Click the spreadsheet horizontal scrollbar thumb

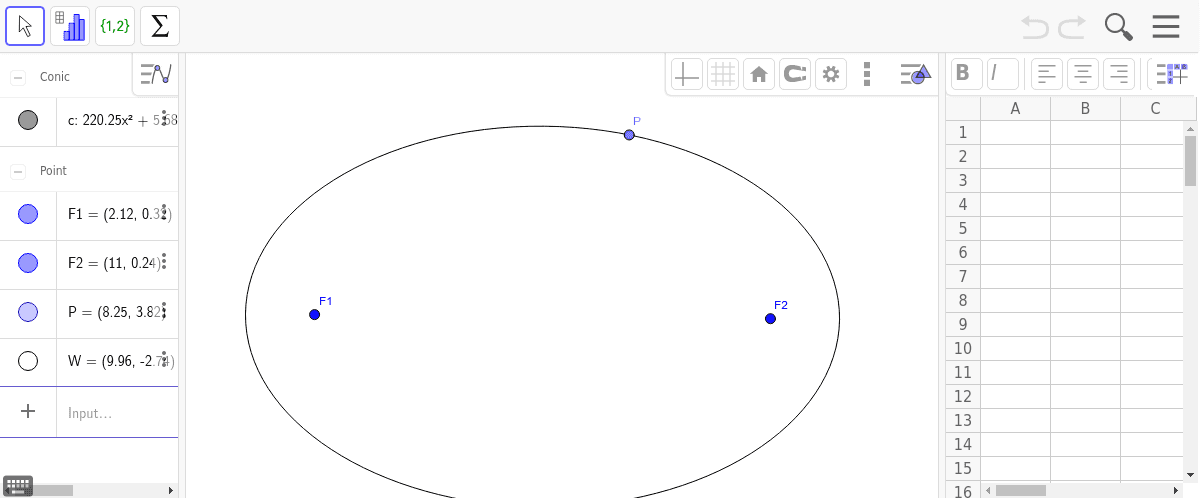point(1020,491)
